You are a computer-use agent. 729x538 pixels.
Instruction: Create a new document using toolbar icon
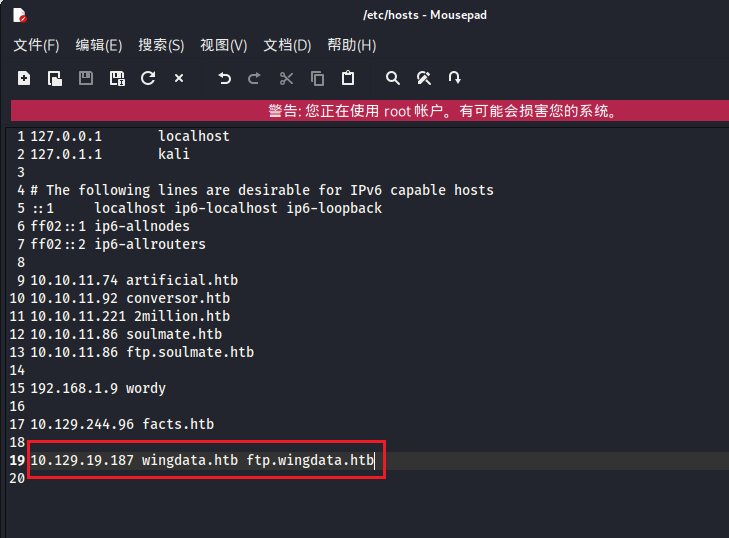coord(24,78)
